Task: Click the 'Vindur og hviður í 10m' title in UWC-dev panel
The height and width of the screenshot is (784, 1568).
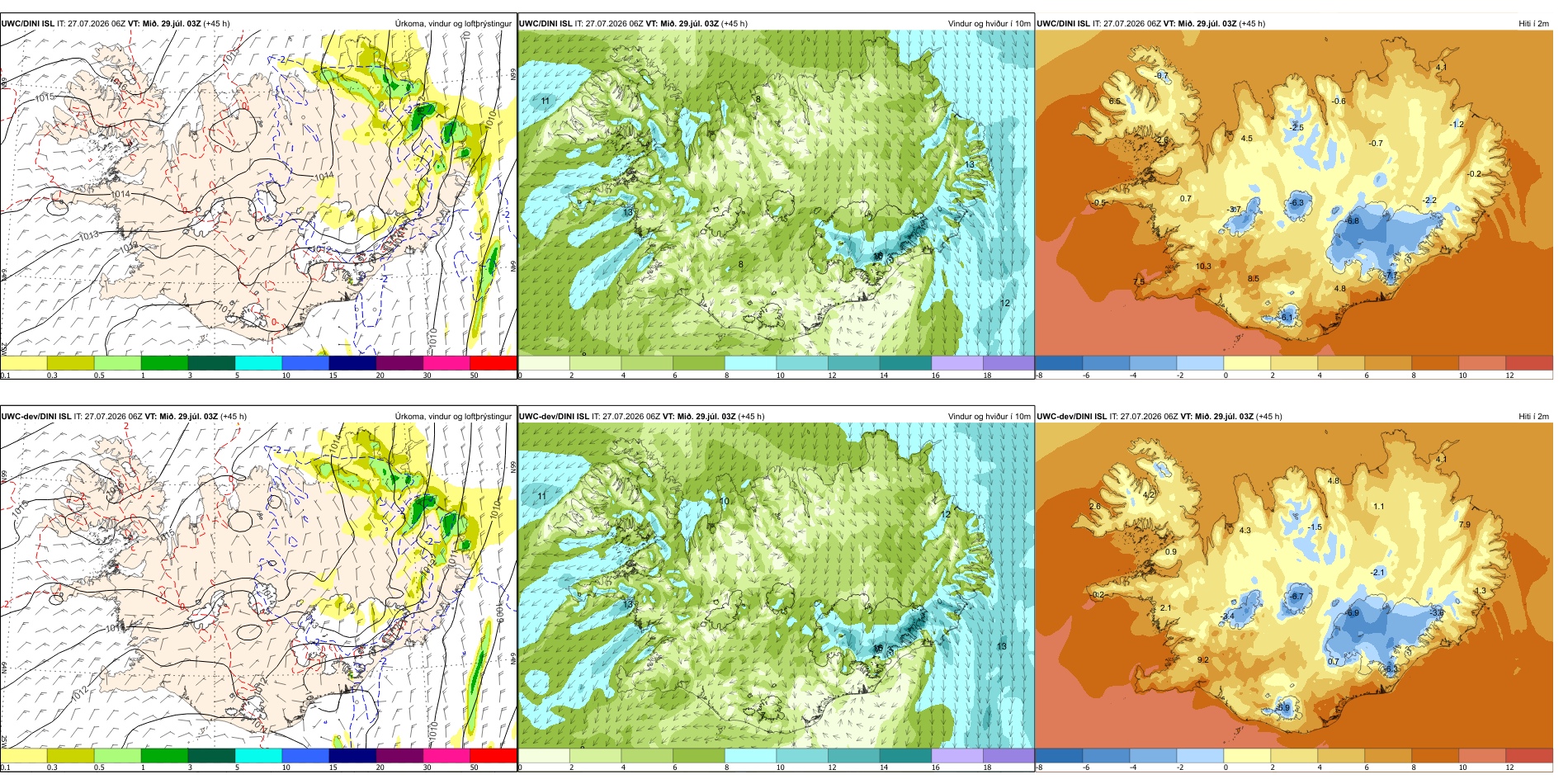Action: [x=989, y=417]
